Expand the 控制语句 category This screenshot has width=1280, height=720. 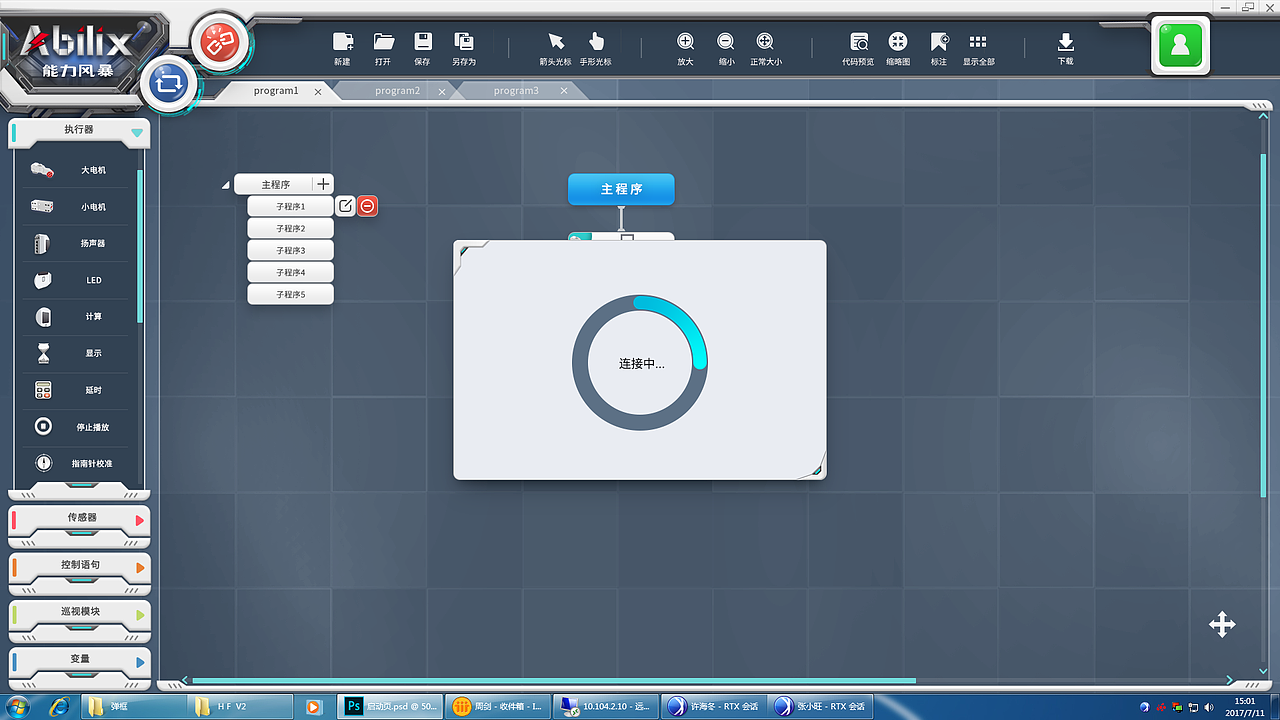click(140, 568)
